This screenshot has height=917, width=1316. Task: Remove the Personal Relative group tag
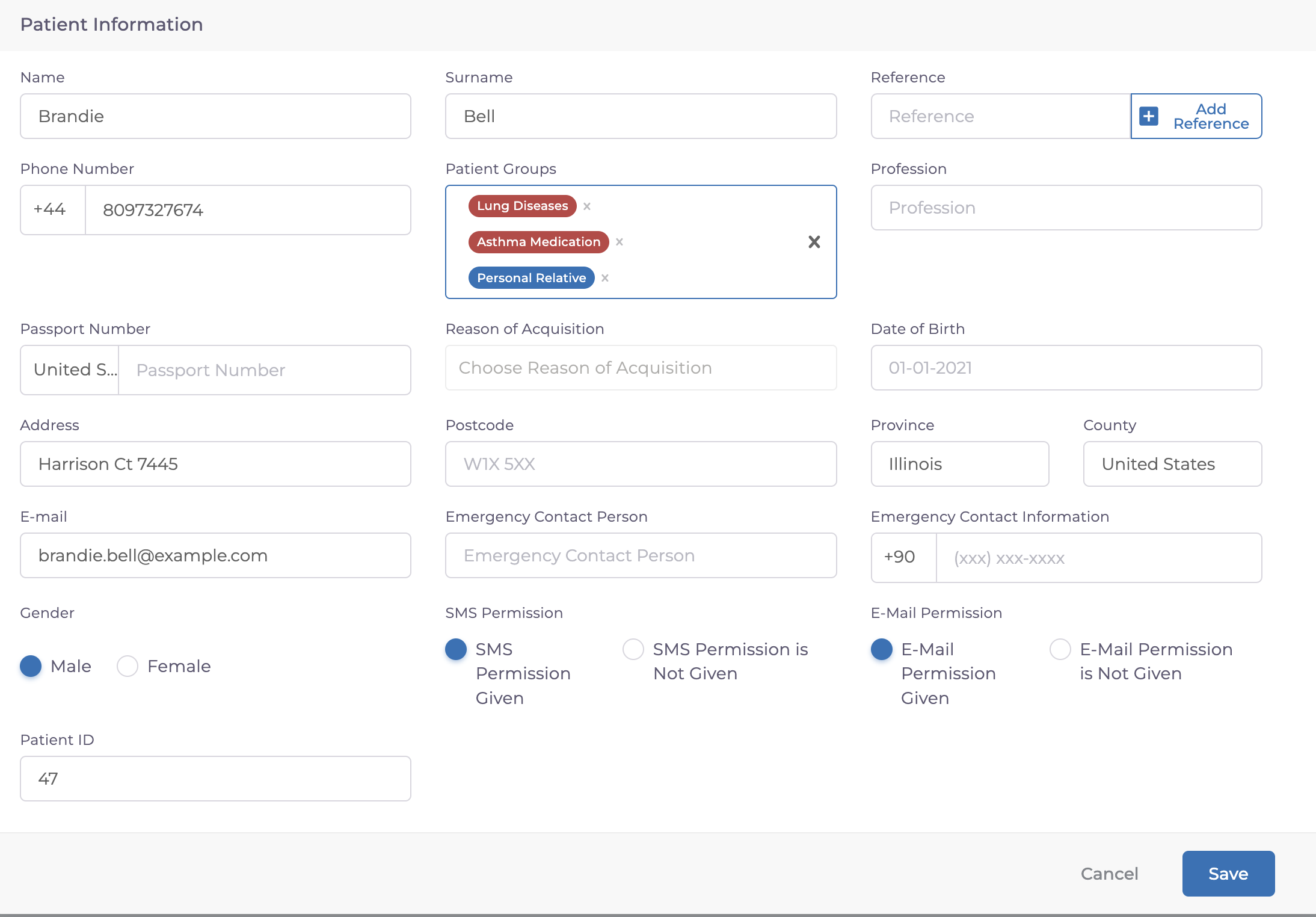point(605,278)
